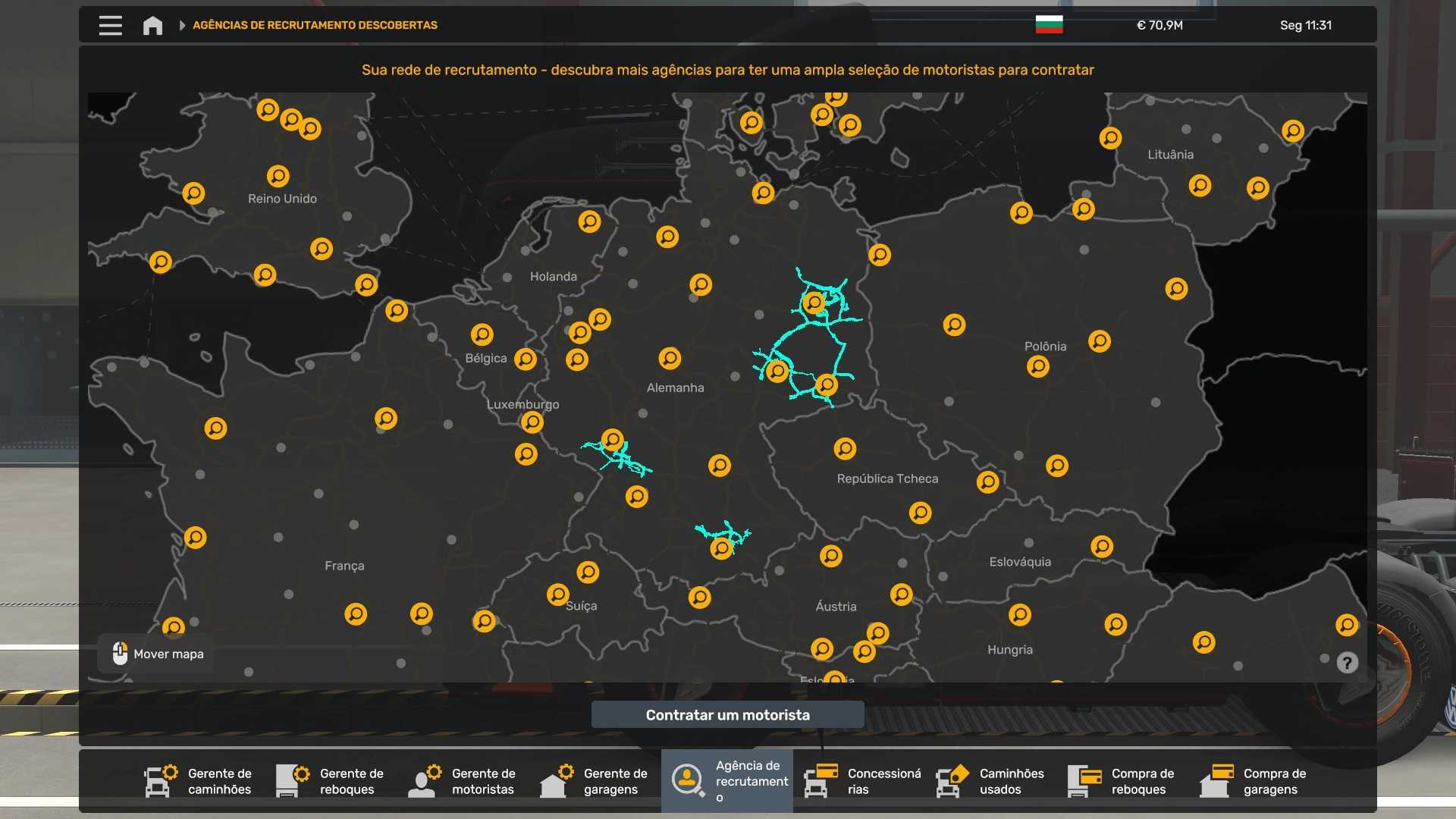This screenshot has width=1456, height=819.
Task: Click the home icon
Action: pos(152,25)
